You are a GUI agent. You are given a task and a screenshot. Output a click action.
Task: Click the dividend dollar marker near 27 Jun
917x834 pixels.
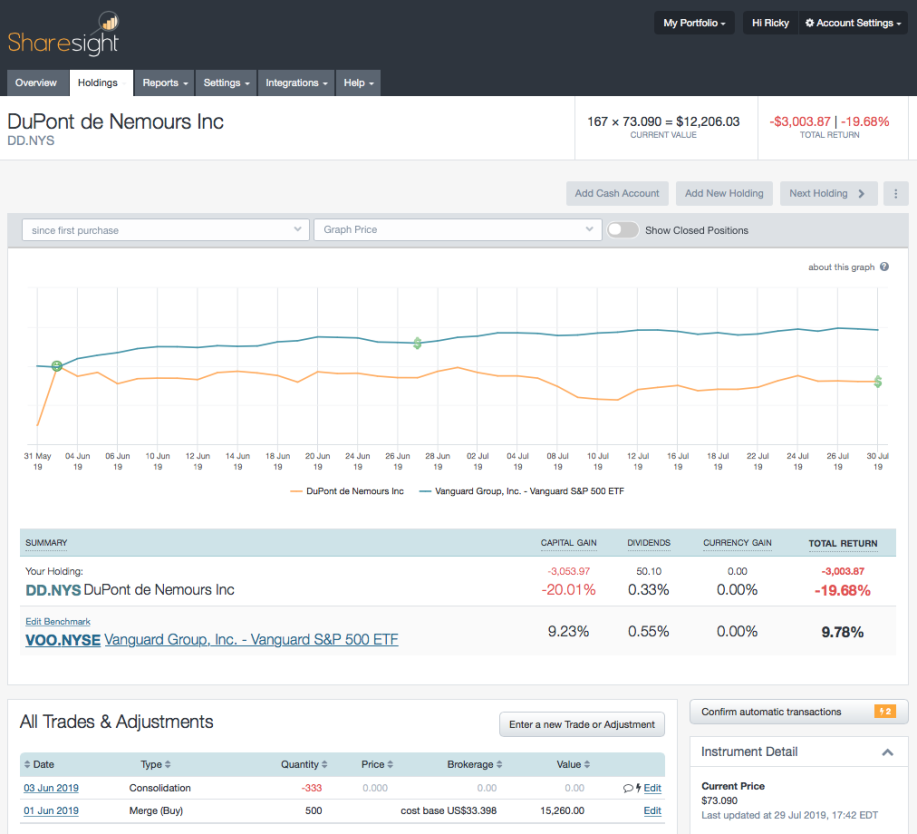(417, 343)
